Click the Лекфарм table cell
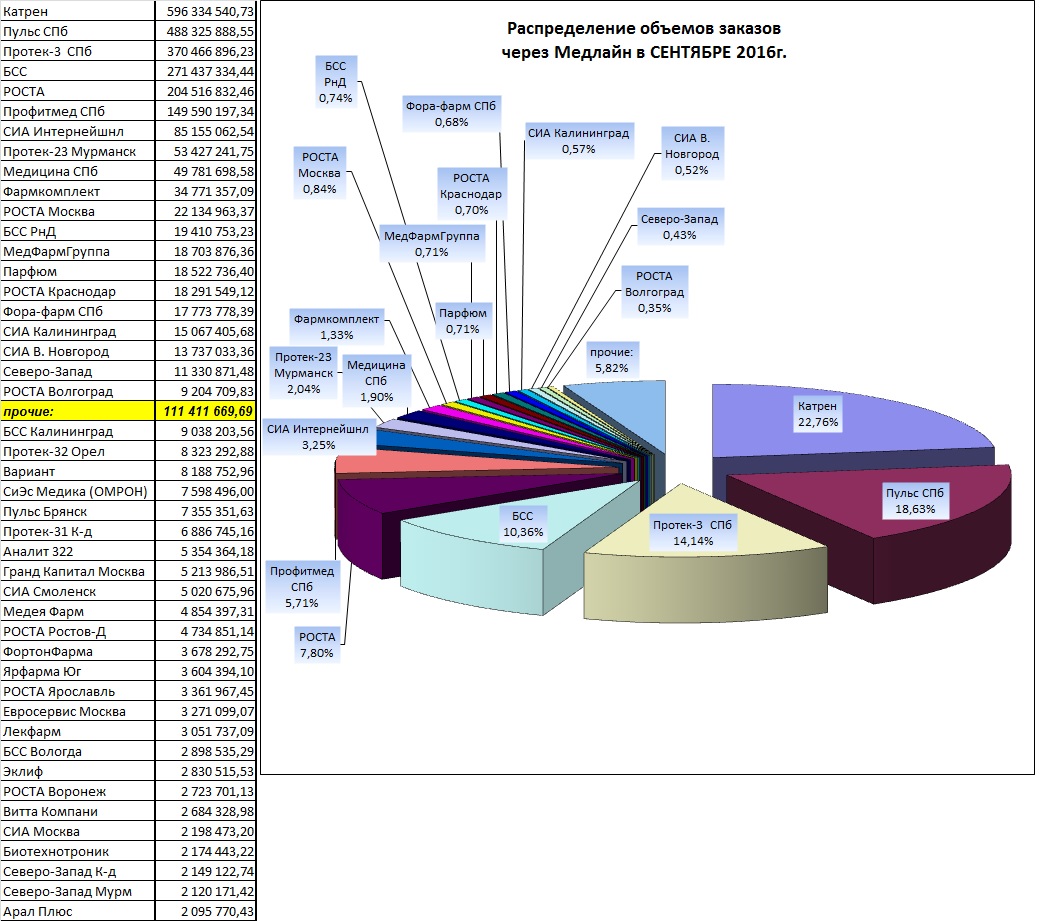 78,731
